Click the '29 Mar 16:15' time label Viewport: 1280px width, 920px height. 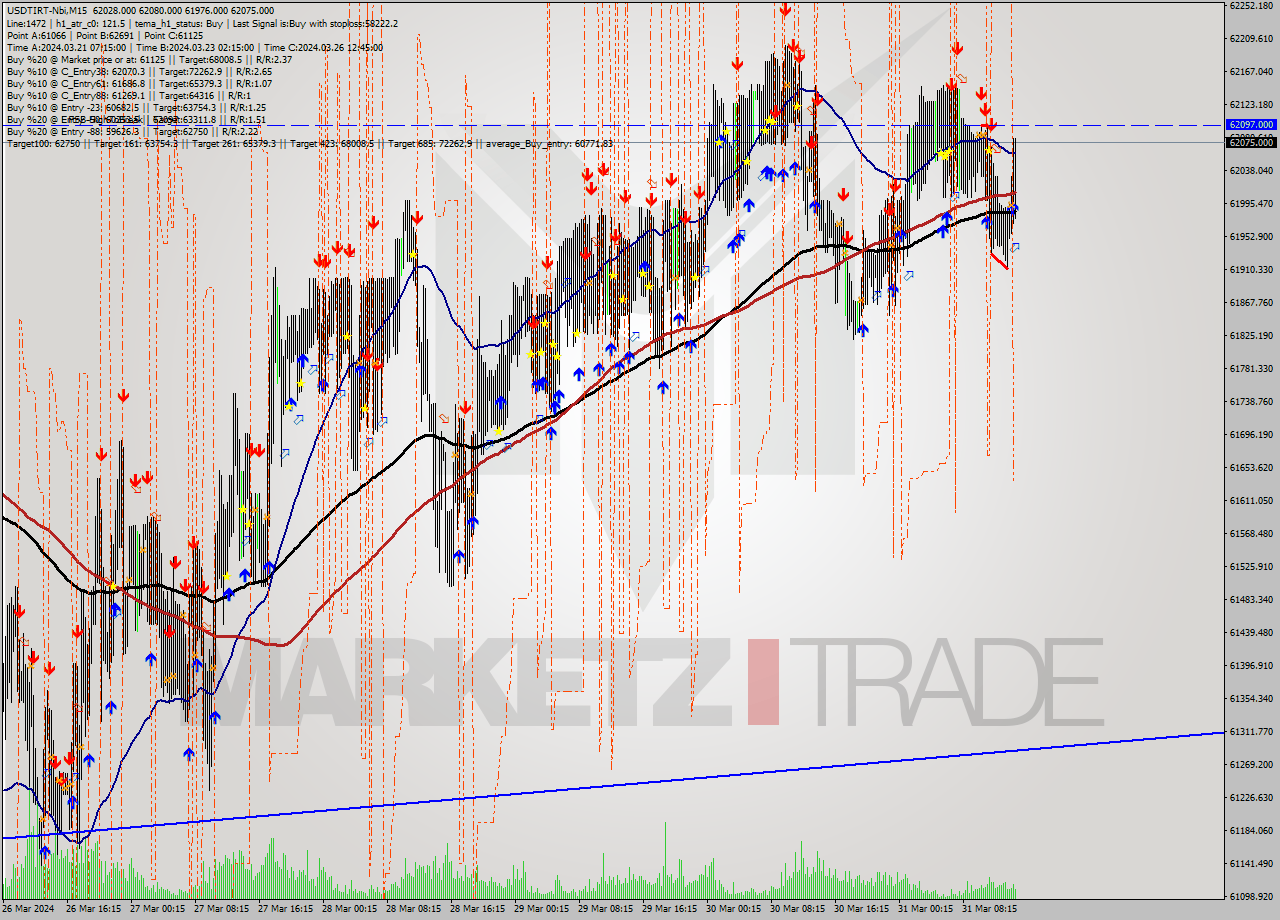pyautogui.click(x=669, y=909)
